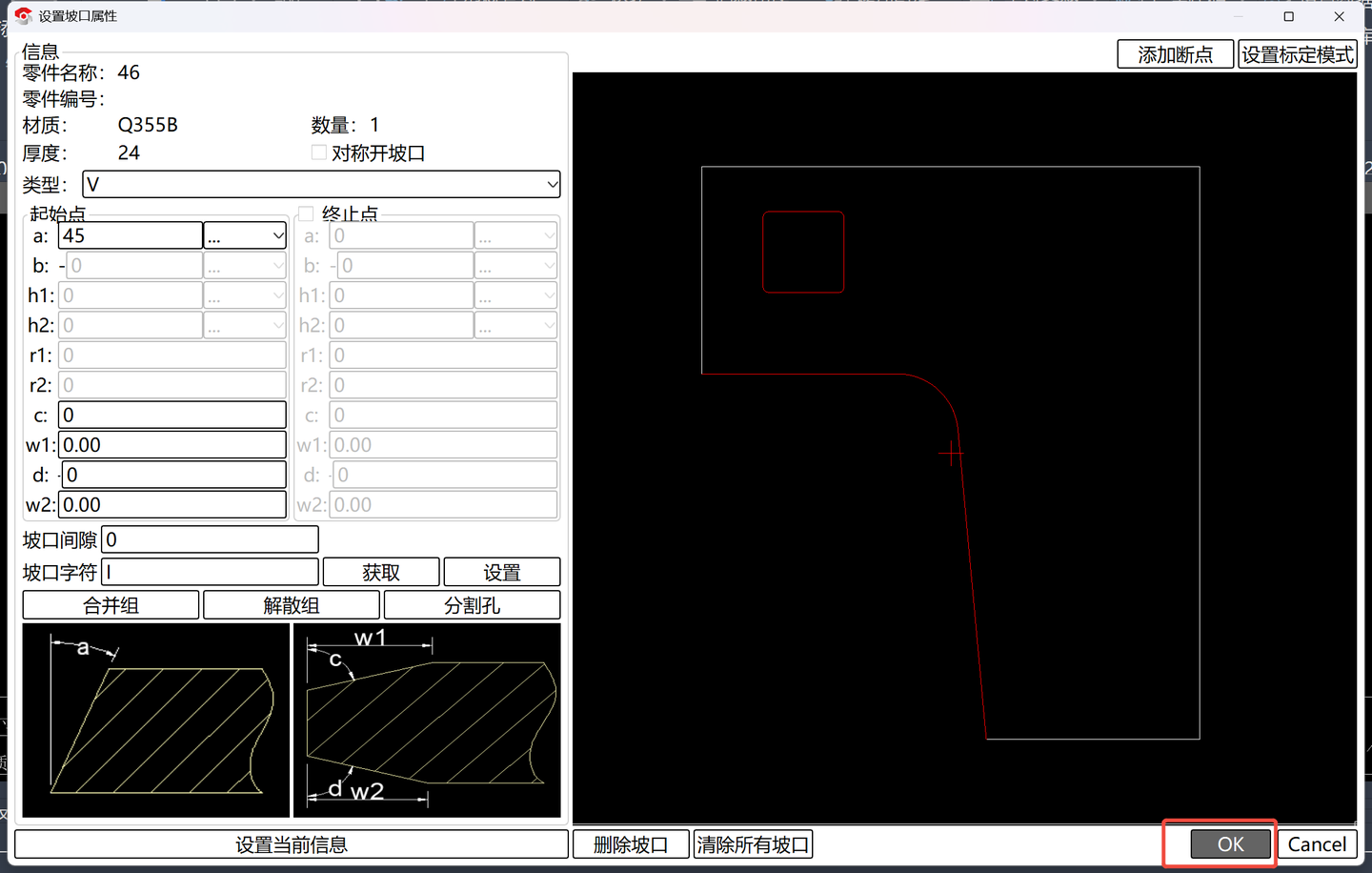Click the 设置当前信息 button
This screenshot has height=873, width=1372.
click(292, 844)
